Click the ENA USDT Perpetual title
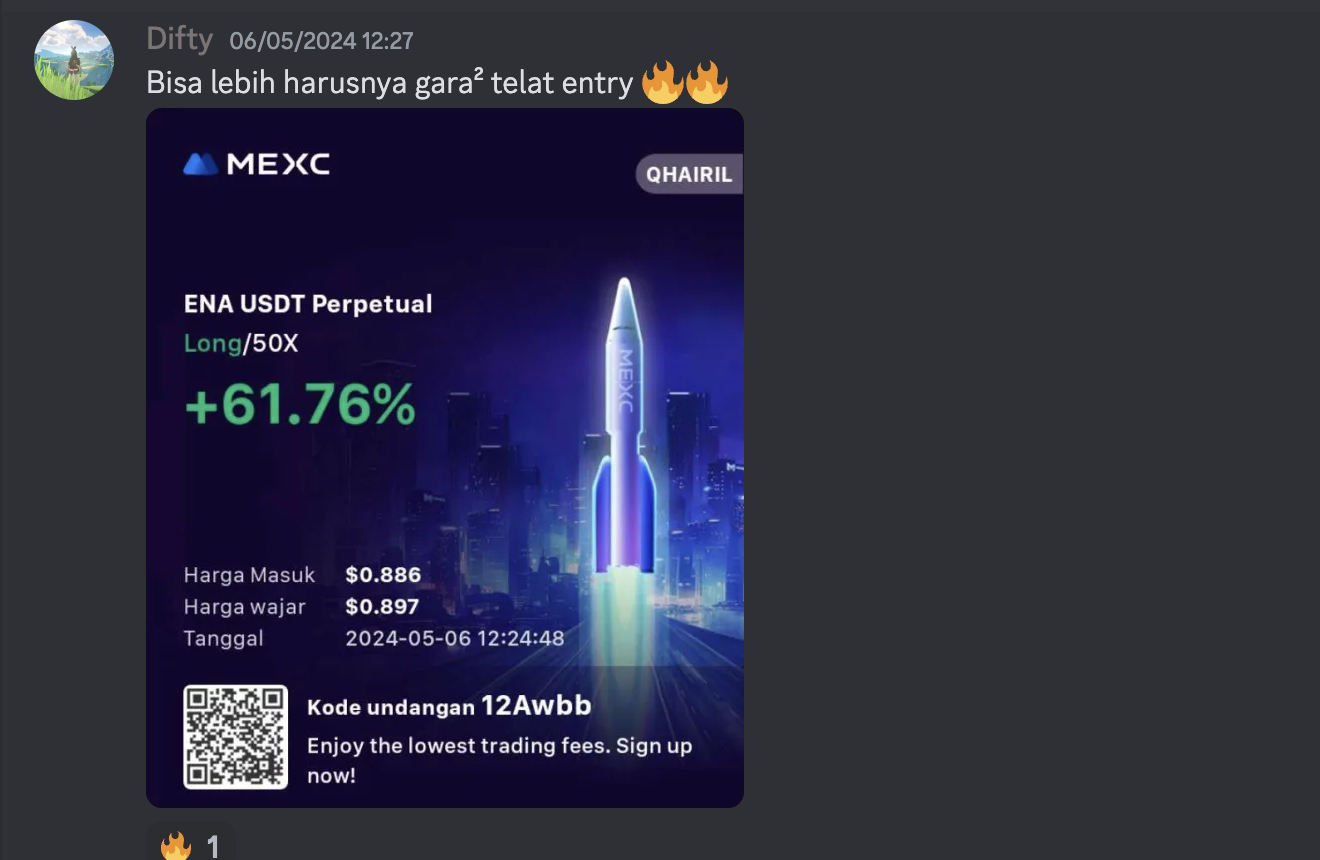Image resolution: width=1320 pixels, height=860 pixels. point(308,304)
